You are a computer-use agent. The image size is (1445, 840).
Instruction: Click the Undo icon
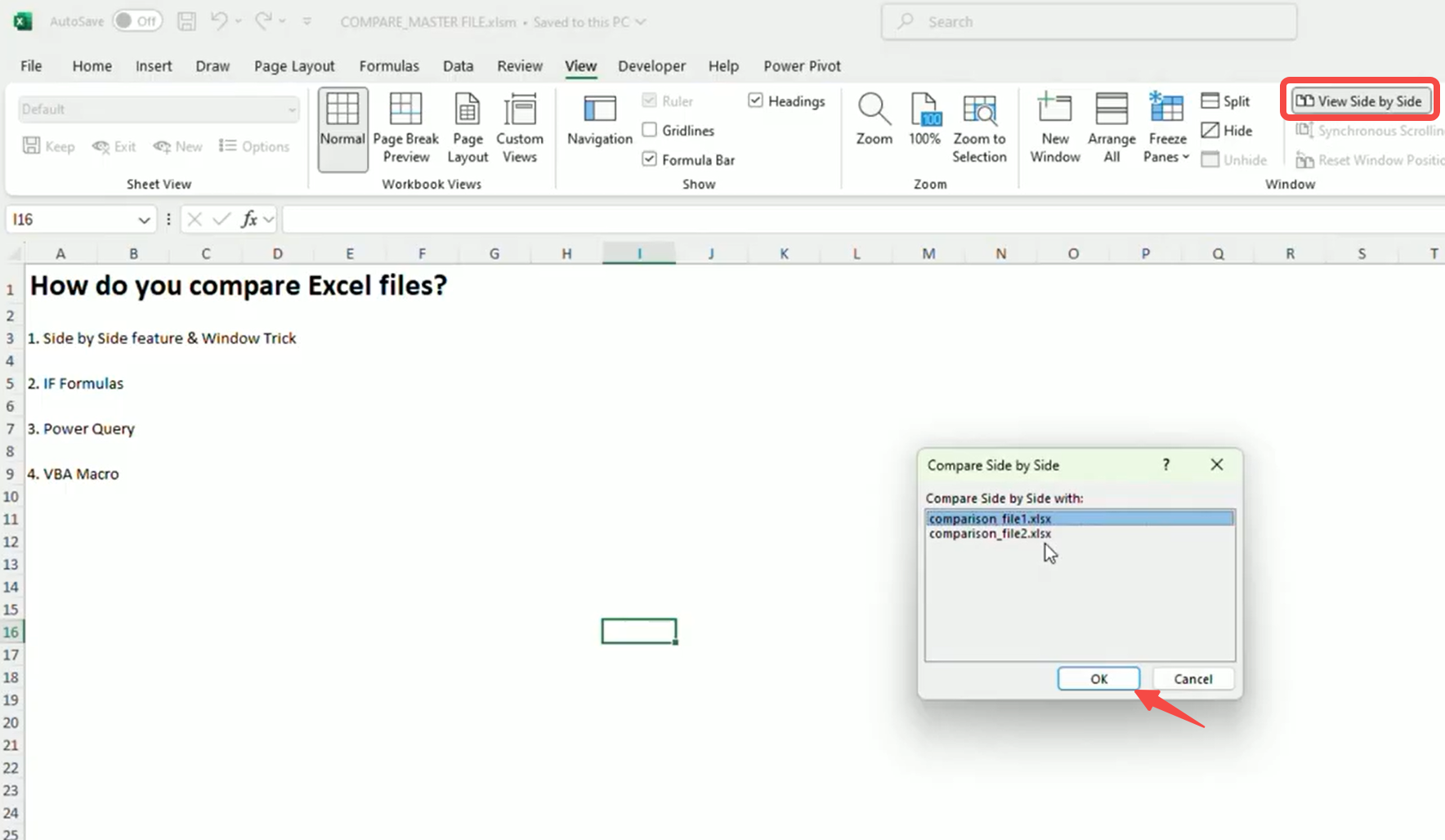point(218,21)
